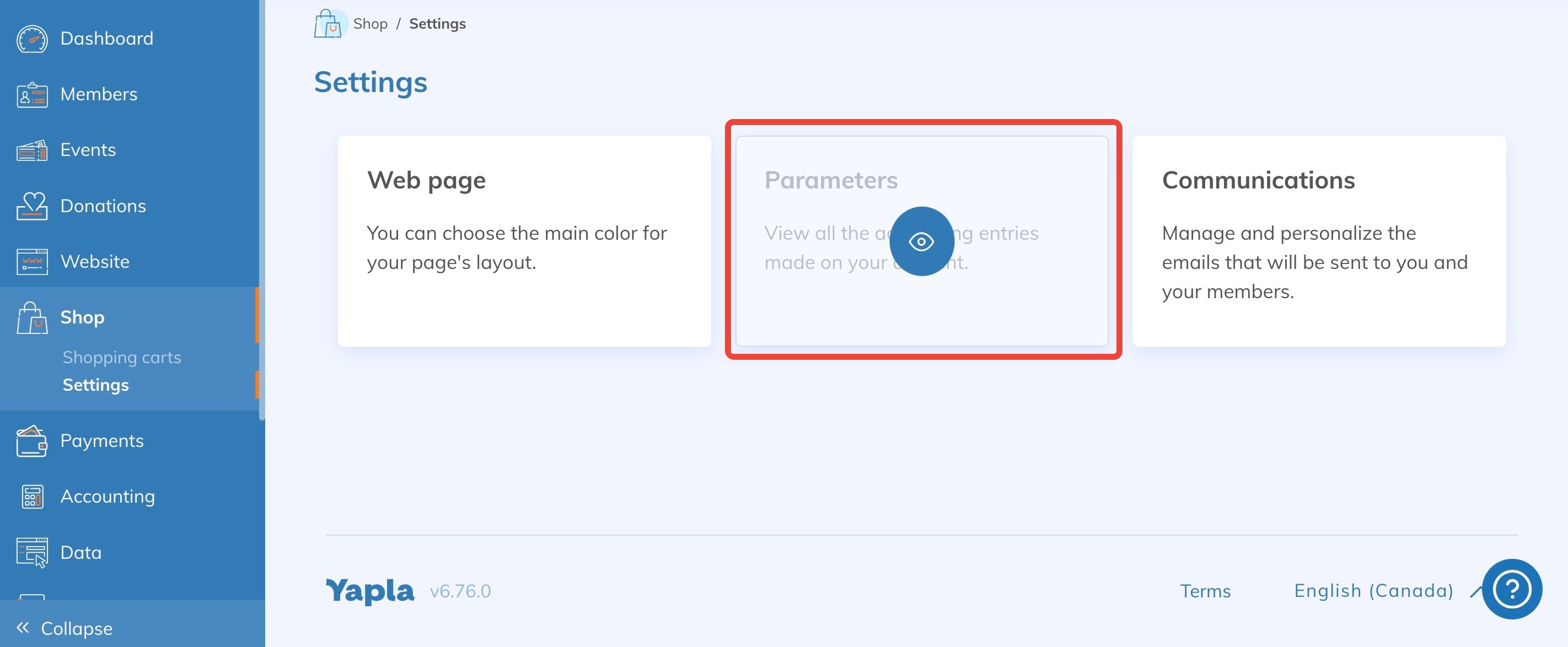Open the Terms link
Image resolution: width=1568 pixels, height=647 pixels.
[1205, 590]
